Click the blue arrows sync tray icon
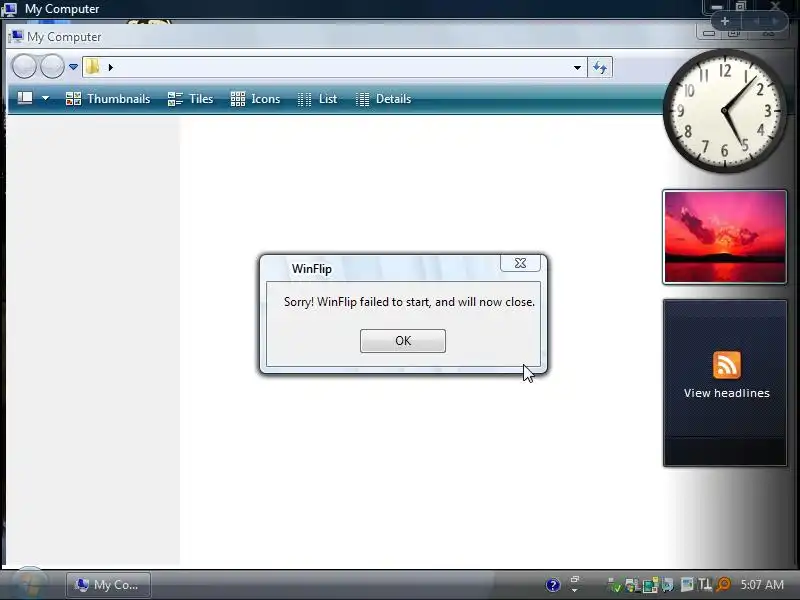 coord(667,585)
